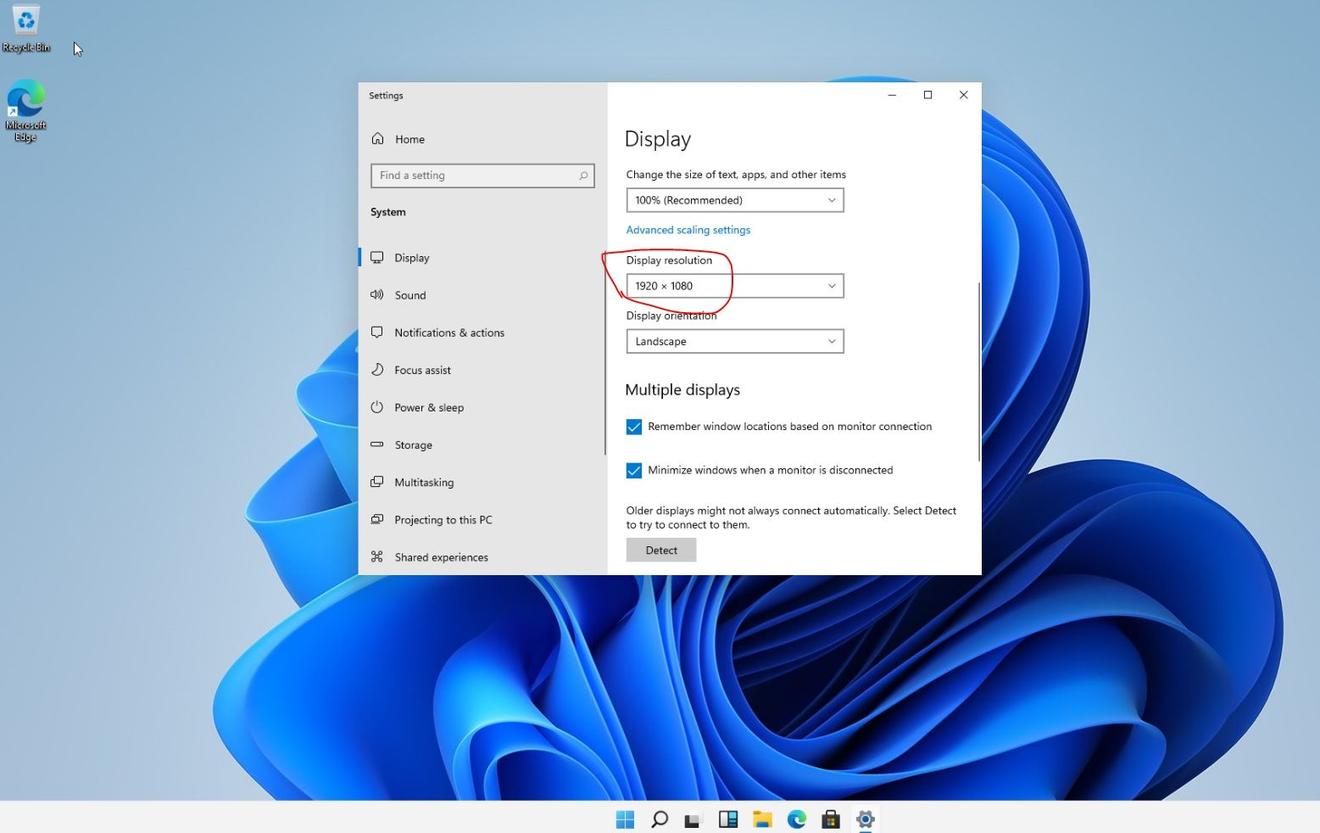This screenshot has width=1320, height=833.
Task: Open File Explorer from the taskbar
Action: [762, 819]
